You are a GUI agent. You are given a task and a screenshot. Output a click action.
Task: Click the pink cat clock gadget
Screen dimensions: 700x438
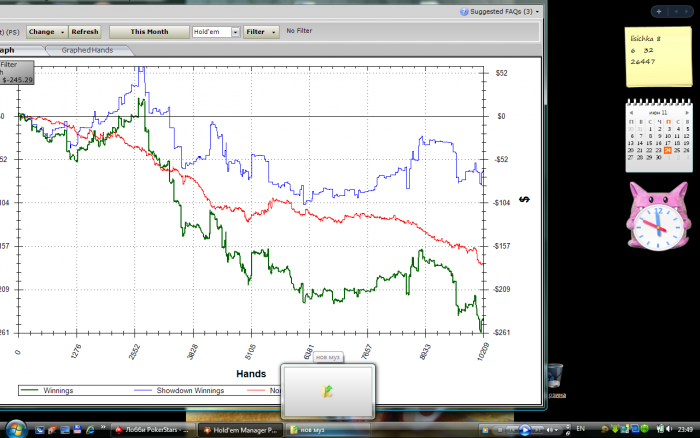658,216
